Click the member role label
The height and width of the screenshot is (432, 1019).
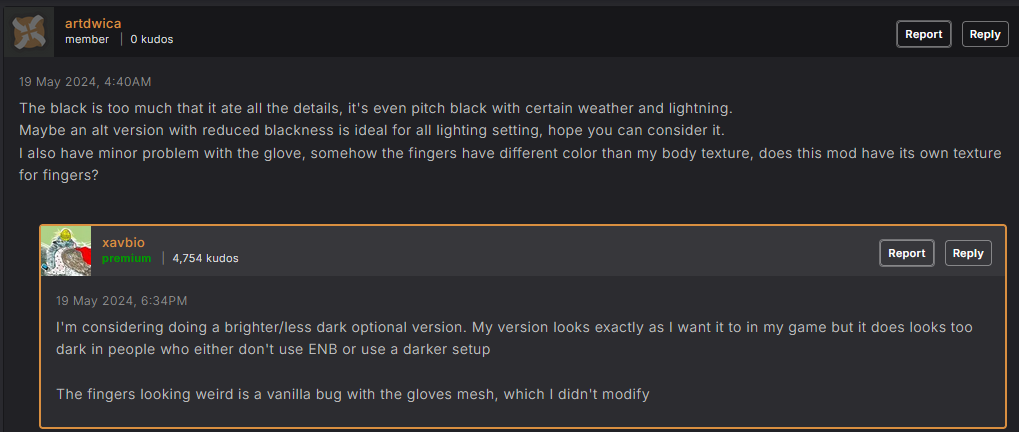[87, 39]
